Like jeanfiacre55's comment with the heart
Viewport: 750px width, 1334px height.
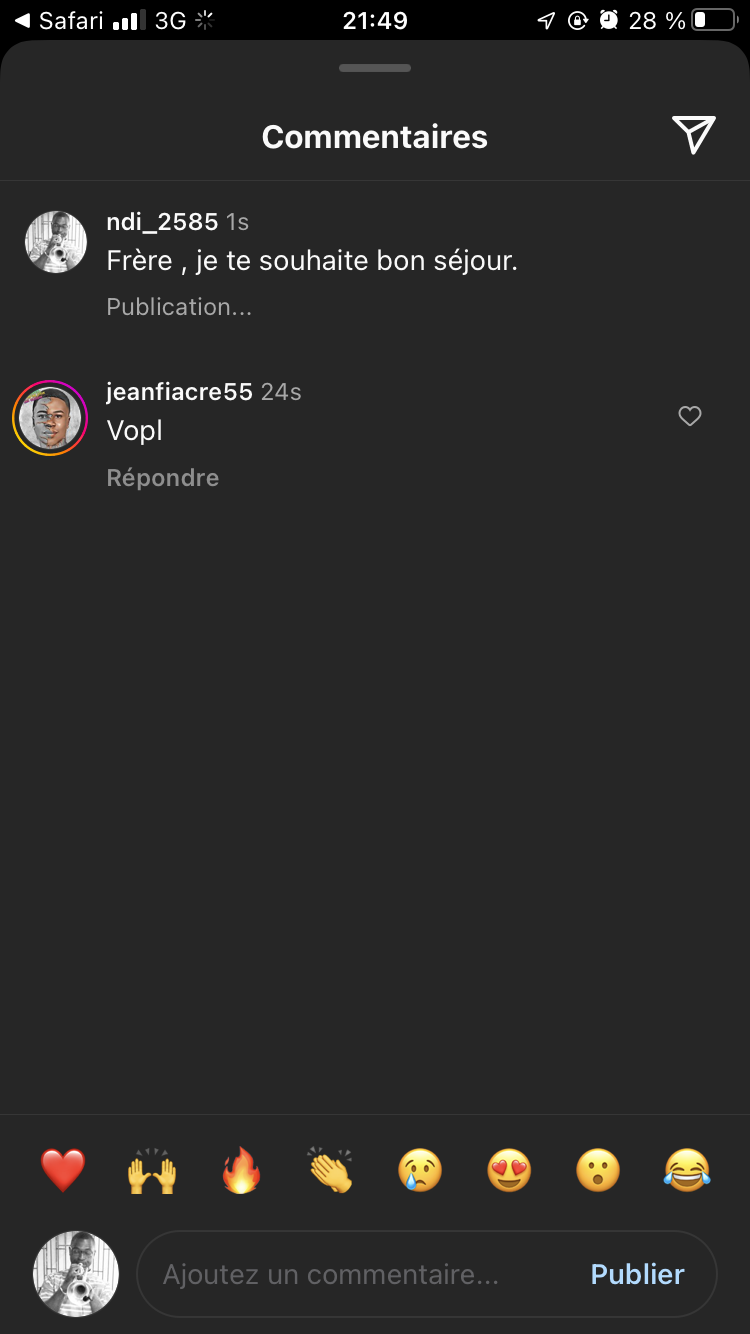[690, 416]
